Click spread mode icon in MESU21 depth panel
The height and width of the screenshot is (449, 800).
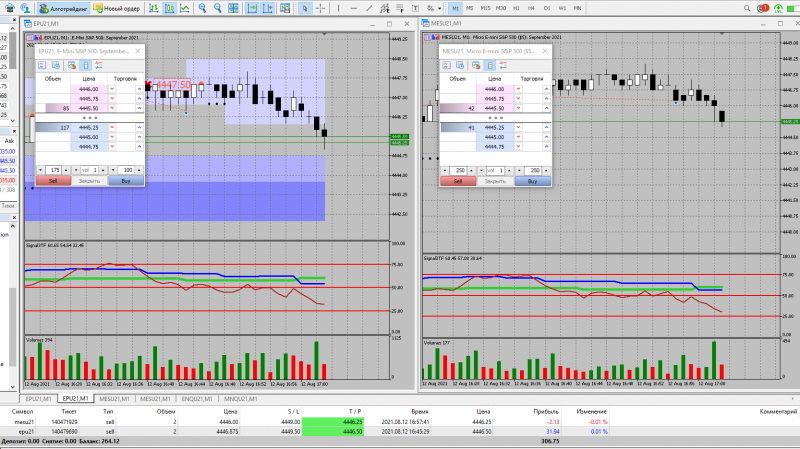503,65
